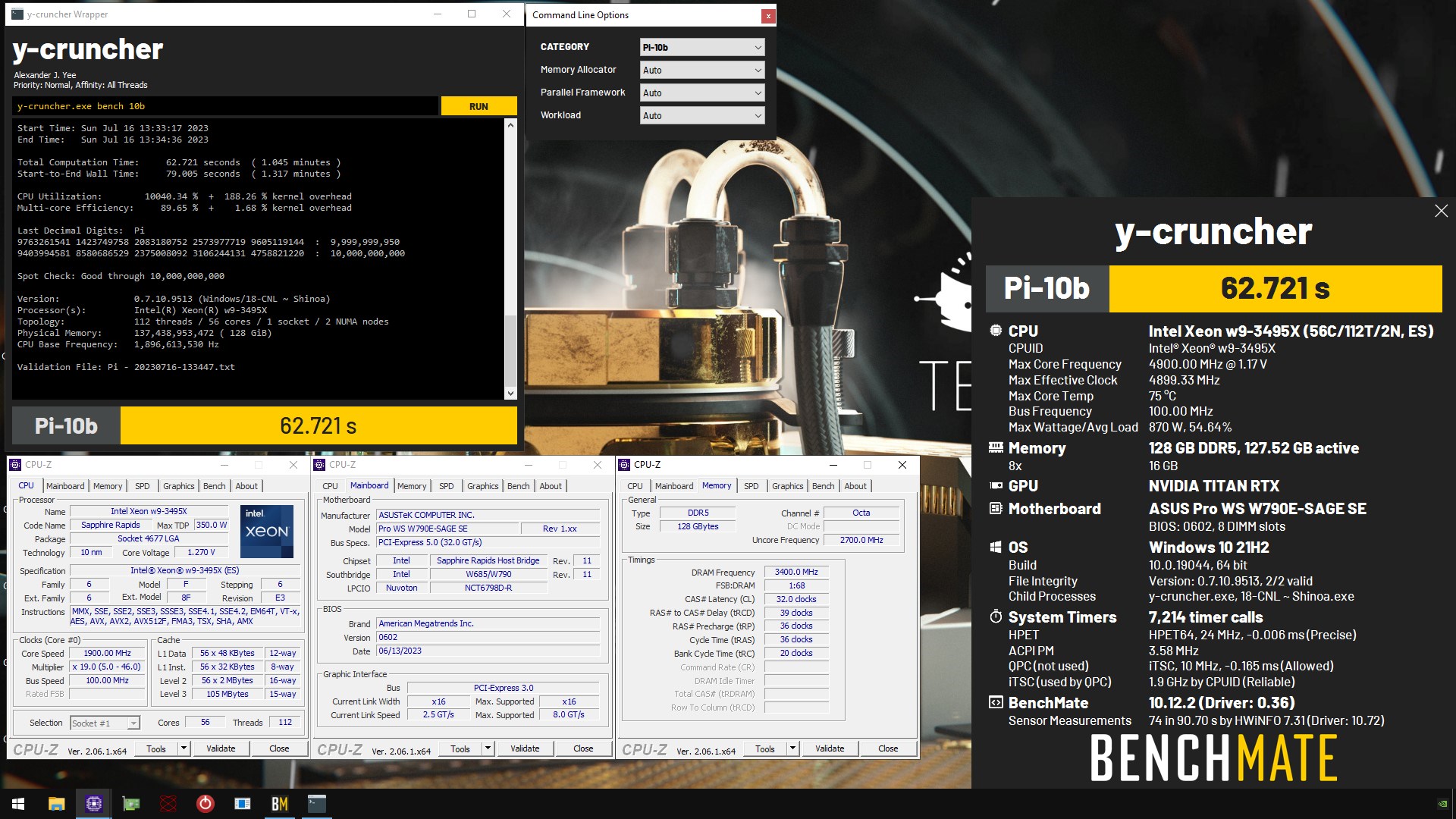Screen dimensions: 1456x819
Task: Click the Max TDP value 350.0 W
Action: click(x=212, y=525)
